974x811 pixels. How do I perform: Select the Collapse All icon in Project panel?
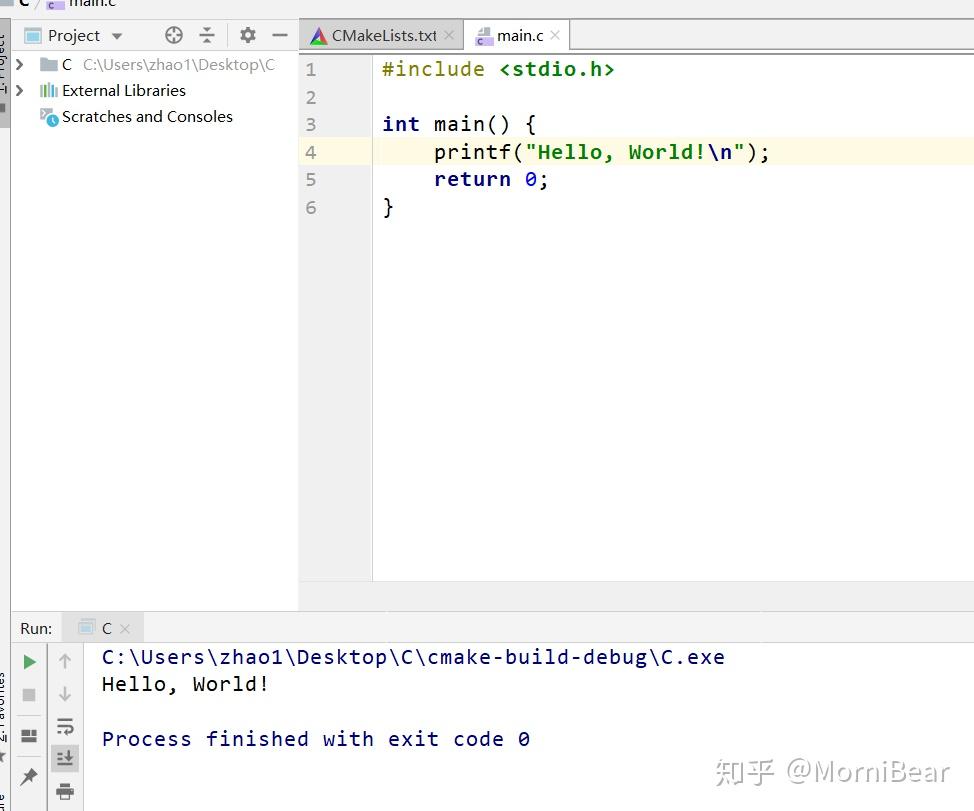[207, 34]
